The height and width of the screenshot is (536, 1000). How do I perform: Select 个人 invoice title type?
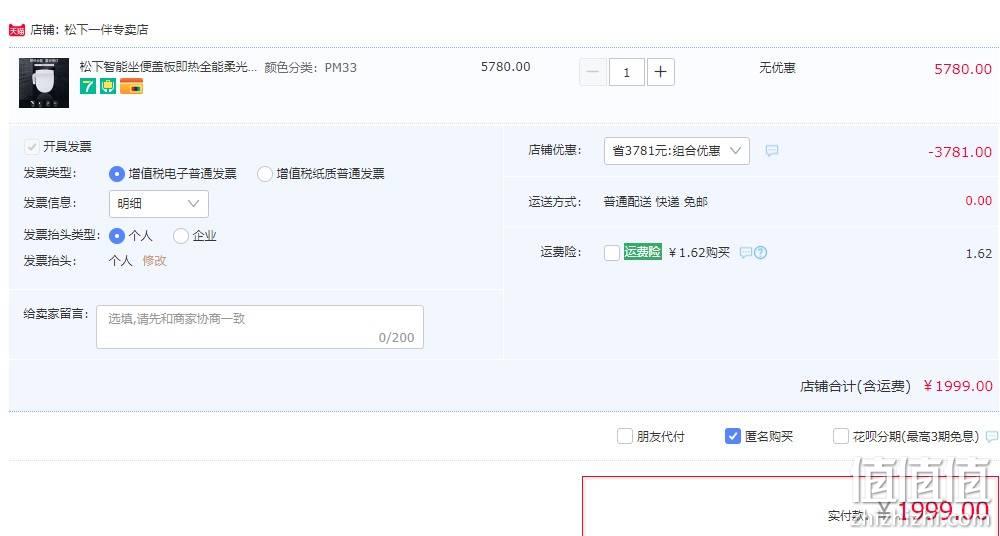click(x=117, y=236)
